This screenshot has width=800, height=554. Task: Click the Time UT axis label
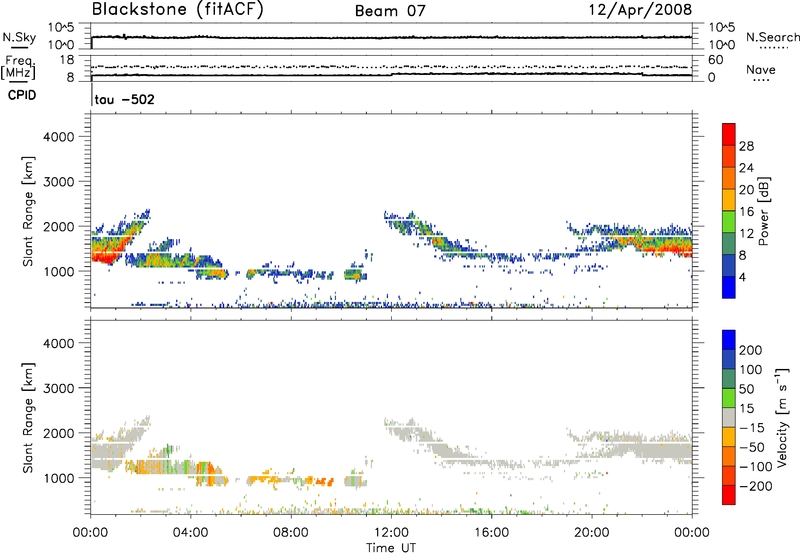coord(391,548)
